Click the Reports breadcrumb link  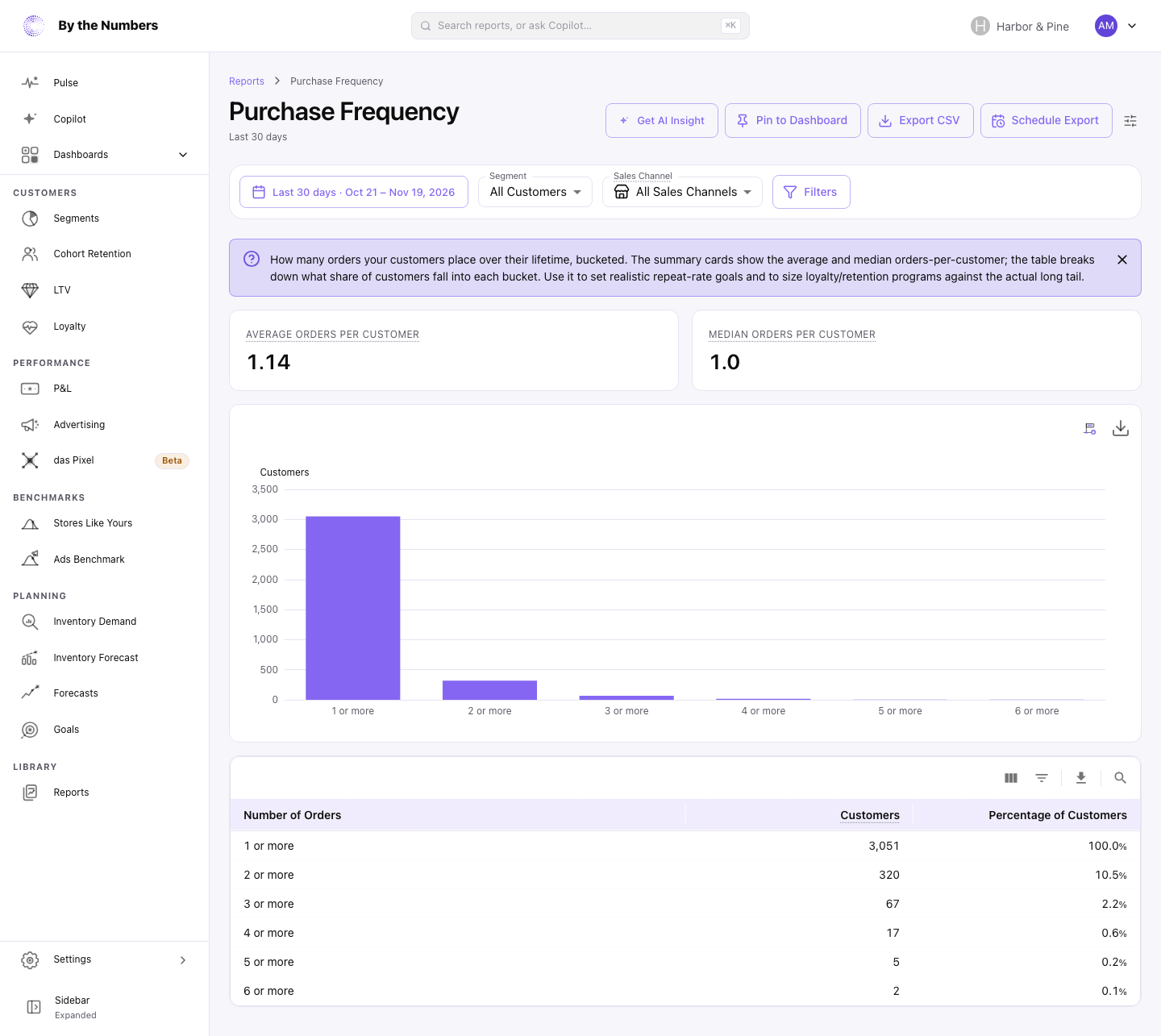pyautogui.click(x=247, y=81)
